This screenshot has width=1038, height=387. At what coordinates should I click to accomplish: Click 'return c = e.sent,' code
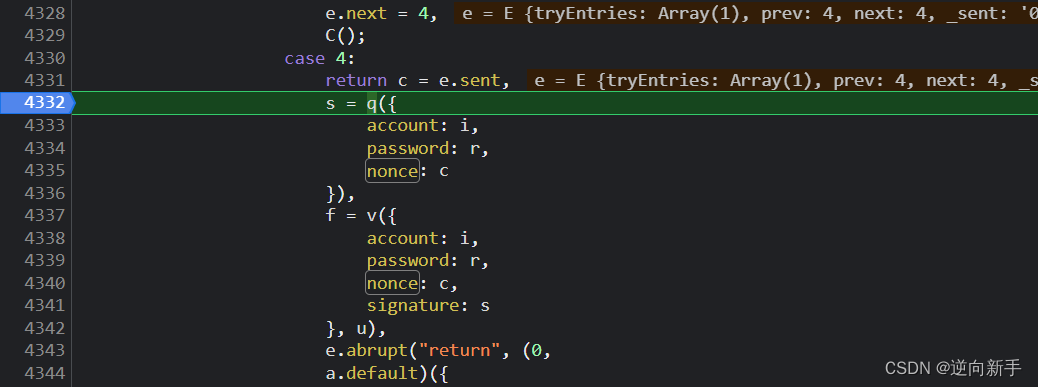pyautogui.click(x=418, y=81)
